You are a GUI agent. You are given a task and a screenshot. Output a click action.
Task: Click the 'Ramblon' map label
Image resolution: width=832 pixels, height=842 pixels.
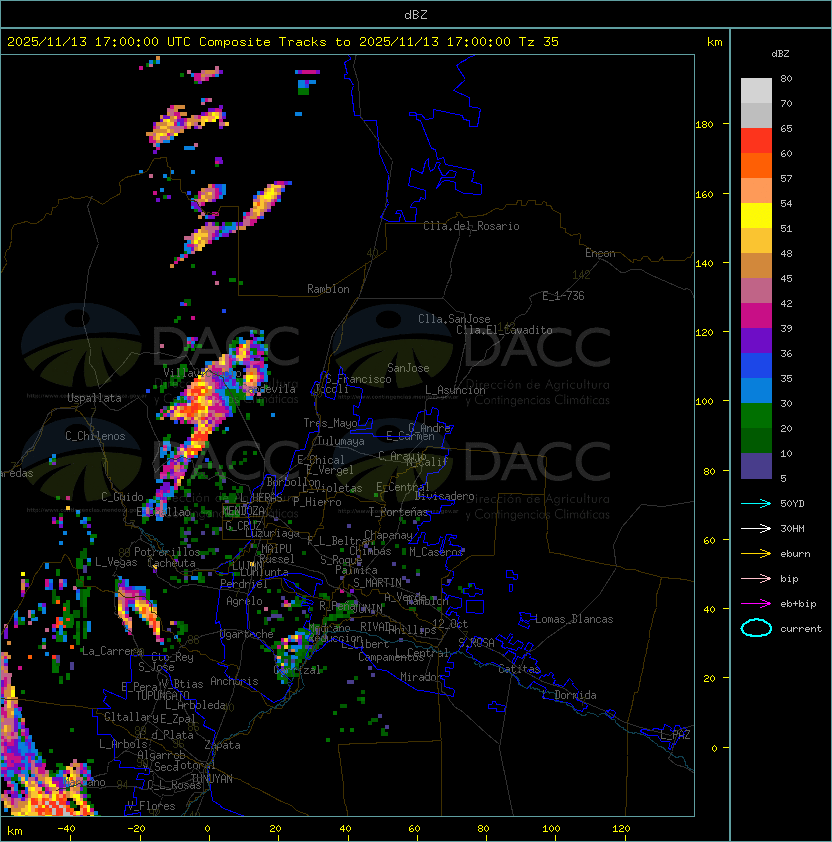[328, 289]
